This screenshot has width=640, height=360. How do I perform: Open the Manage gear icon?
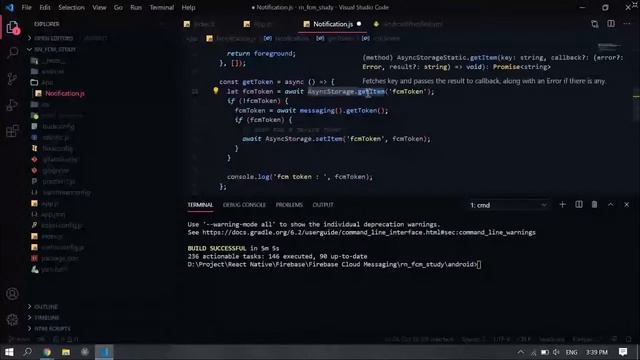[12, 320]
